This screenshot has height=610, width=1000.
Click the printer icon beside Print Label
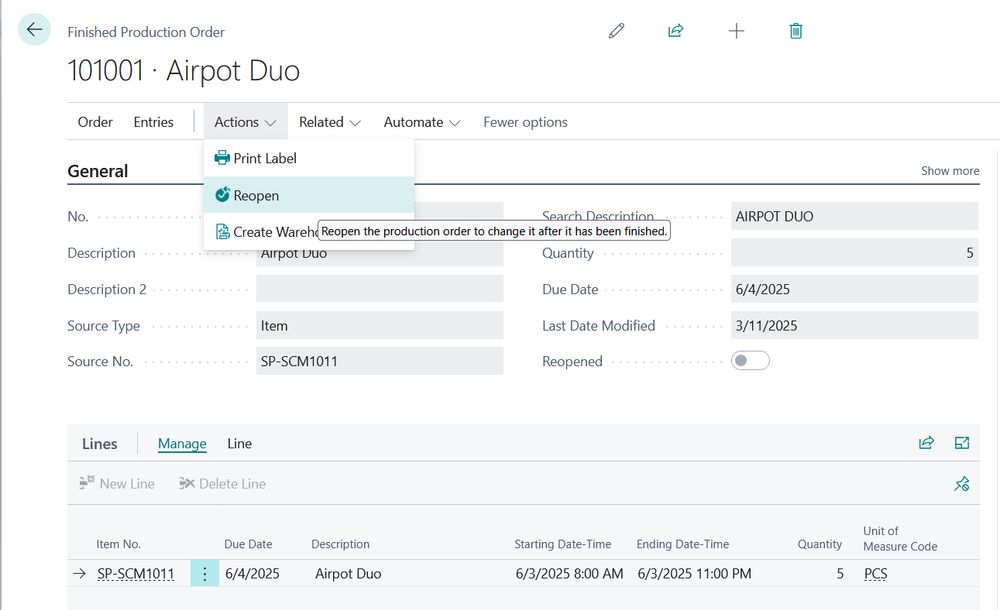pyautogui.click(x=222, y=158)
